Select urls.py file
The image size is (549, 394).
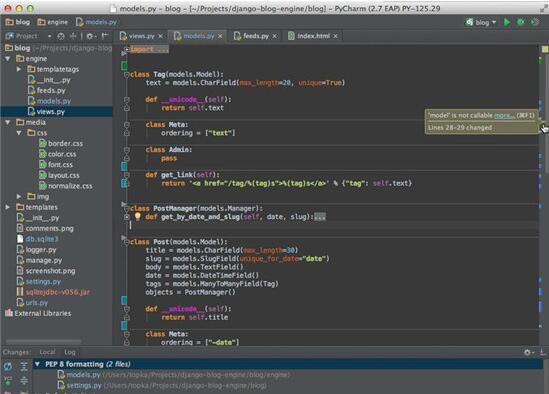[32, 302]
